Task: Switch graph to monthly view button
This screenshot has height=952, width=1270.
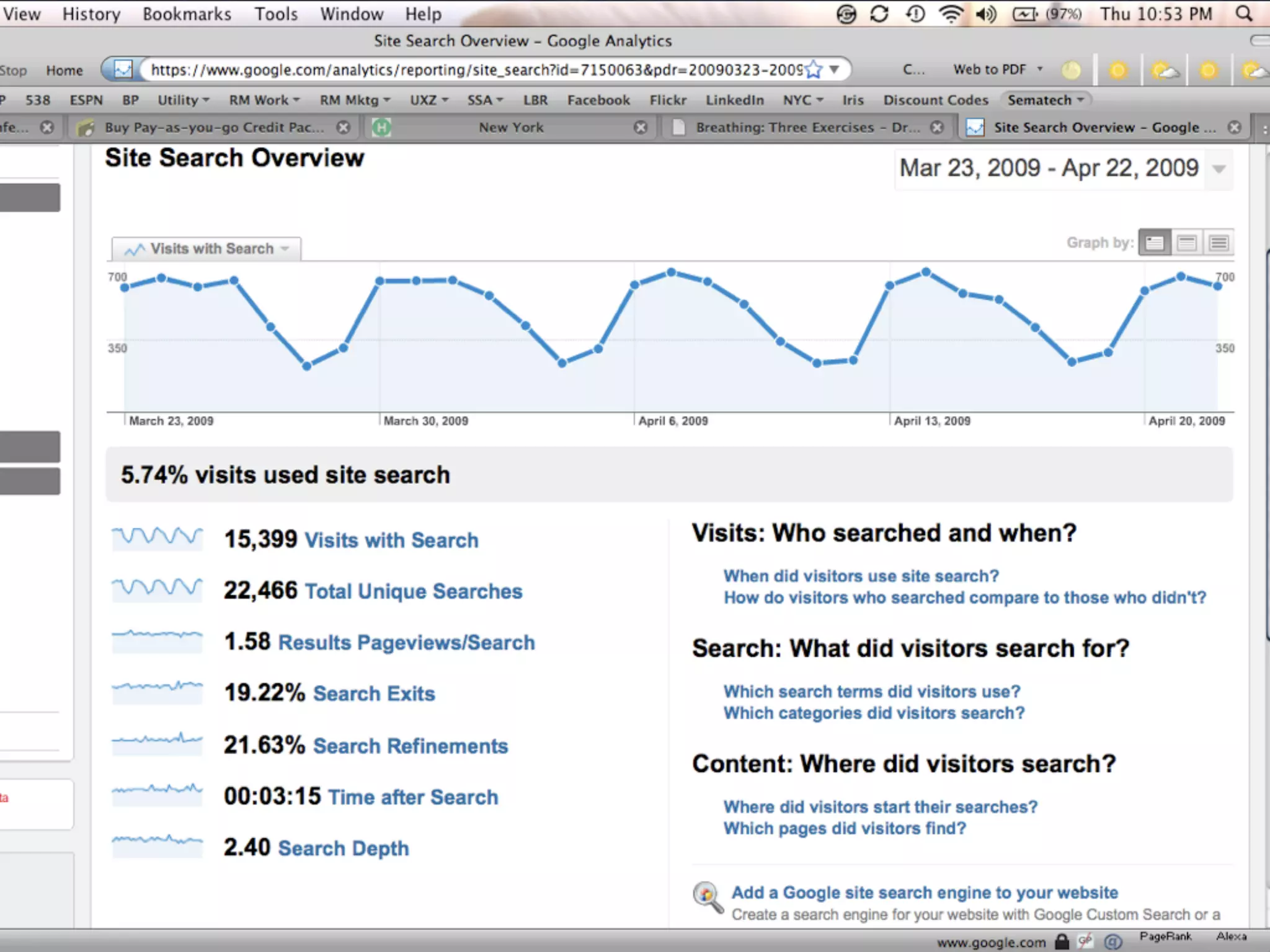Action: coord(1219,242)
